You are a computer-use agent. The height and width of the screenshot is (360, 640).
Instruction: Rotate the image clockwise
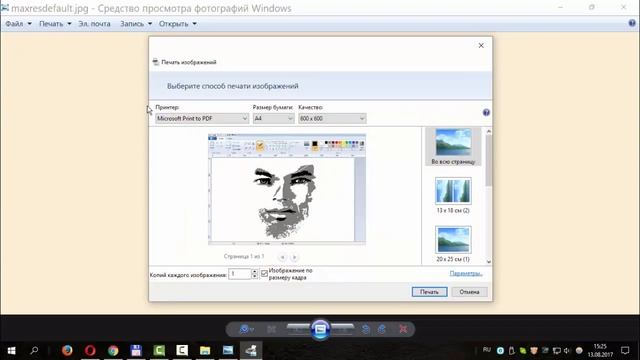382,329
